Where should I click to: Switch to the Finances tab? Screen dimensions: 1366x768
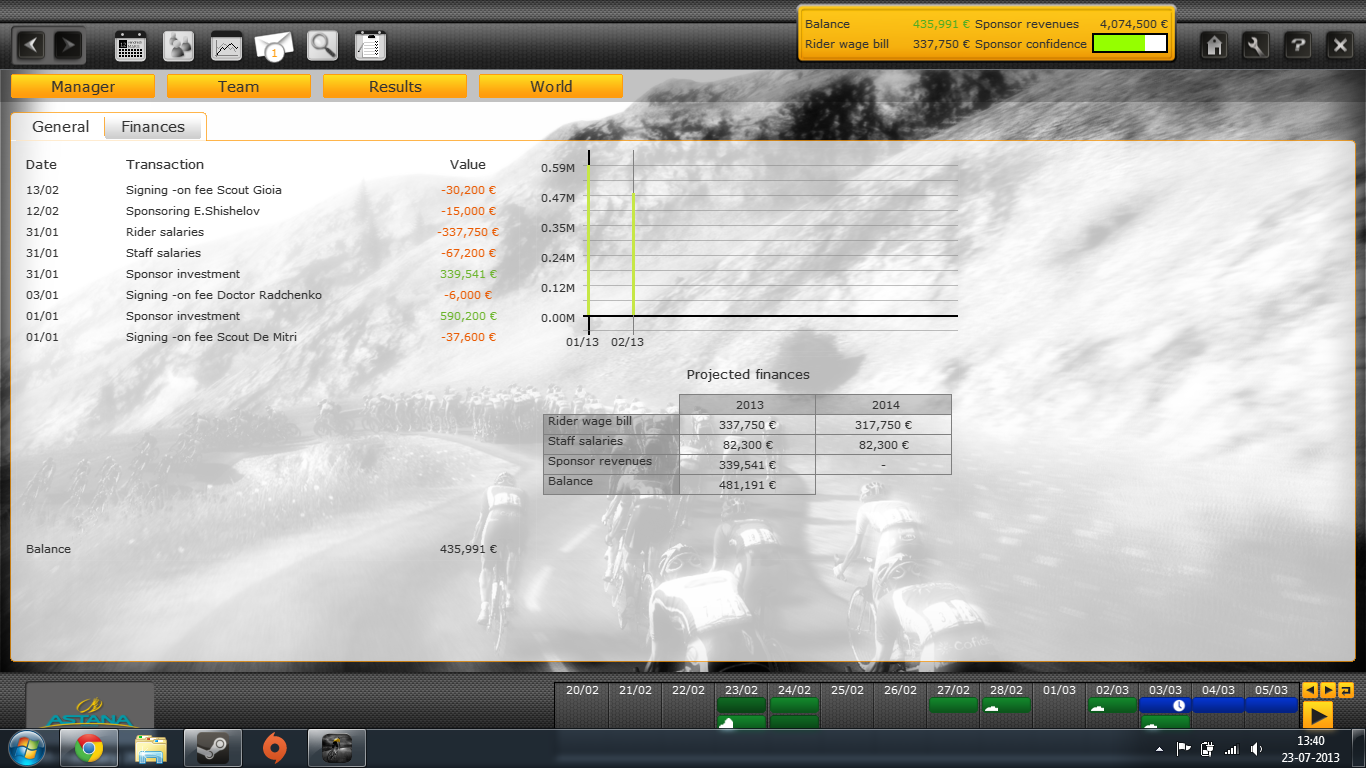coord(153,127)
